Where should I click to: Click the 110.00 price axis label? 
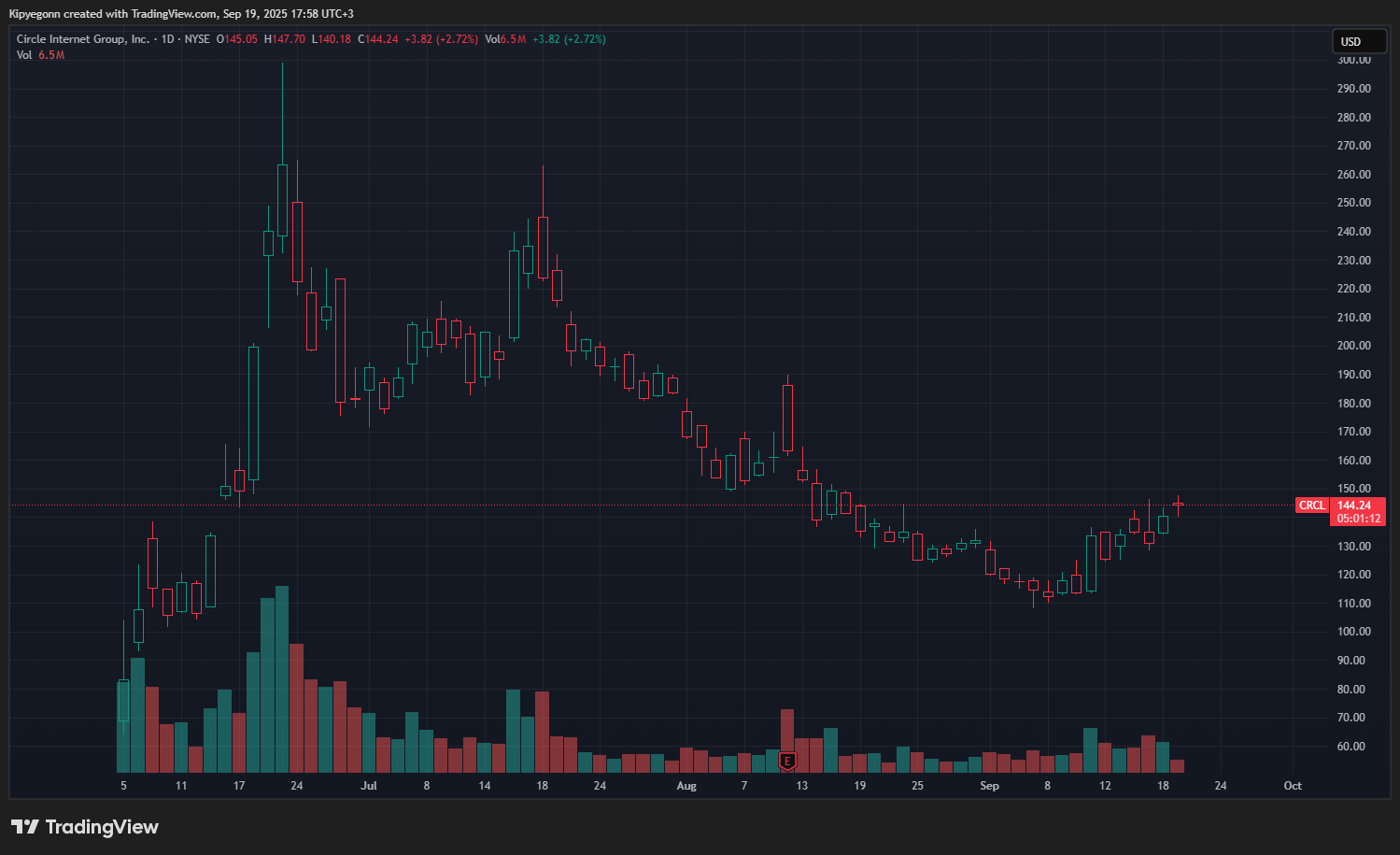tap(1354, 604)
